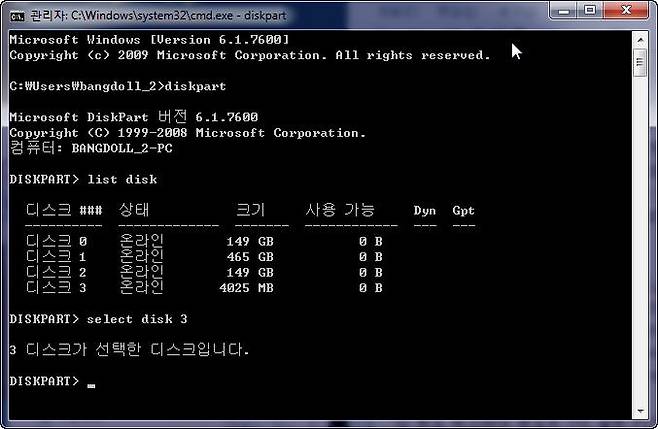
Task: Minimize the diskpart command window
Action: click(x=561, y=11)
